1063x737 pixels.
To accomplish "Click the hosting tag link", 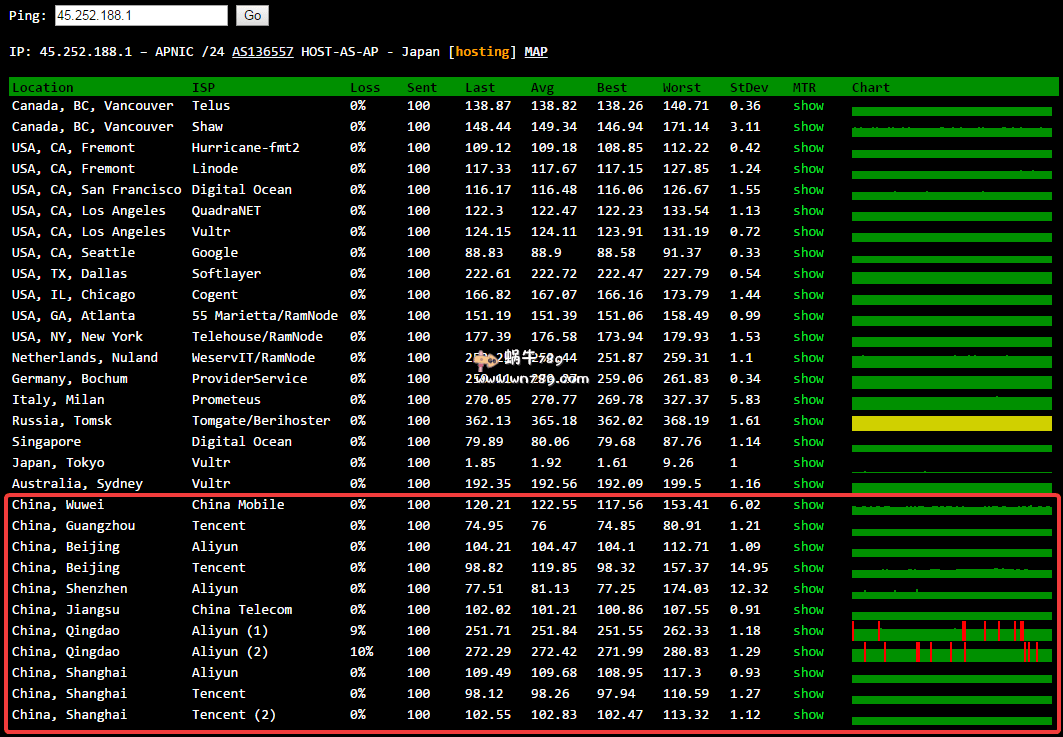I will tap(485, 52).
